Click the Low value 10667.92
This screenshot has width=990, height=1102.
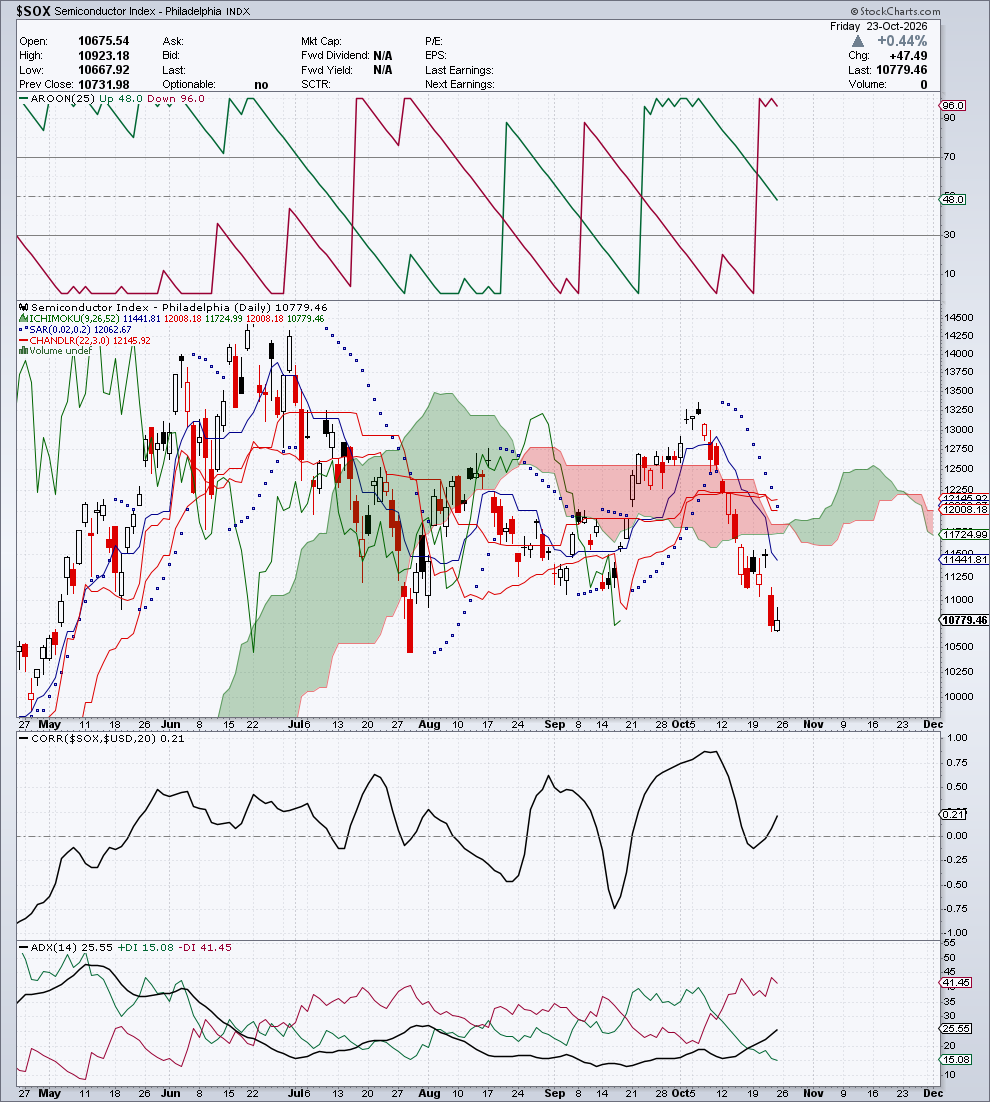click(x=103, y=70)
